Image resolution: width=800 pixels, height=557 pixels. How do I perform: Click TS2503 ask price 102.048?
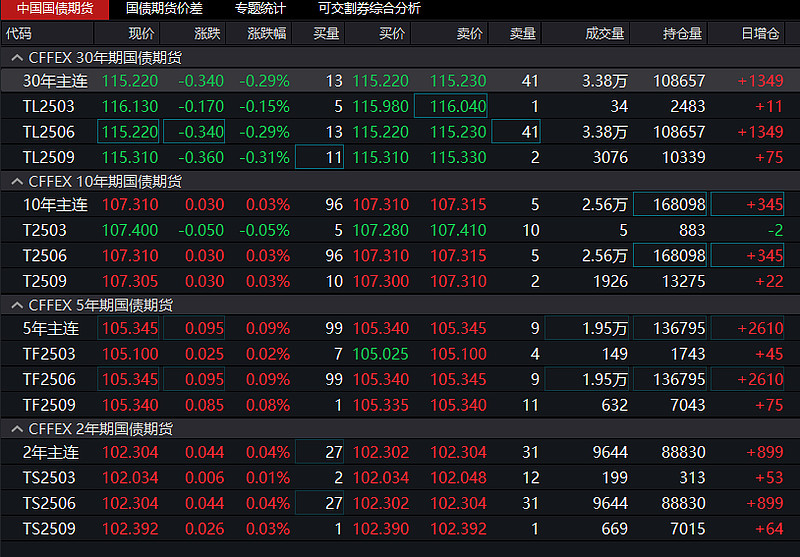click(x=458, y=477)
